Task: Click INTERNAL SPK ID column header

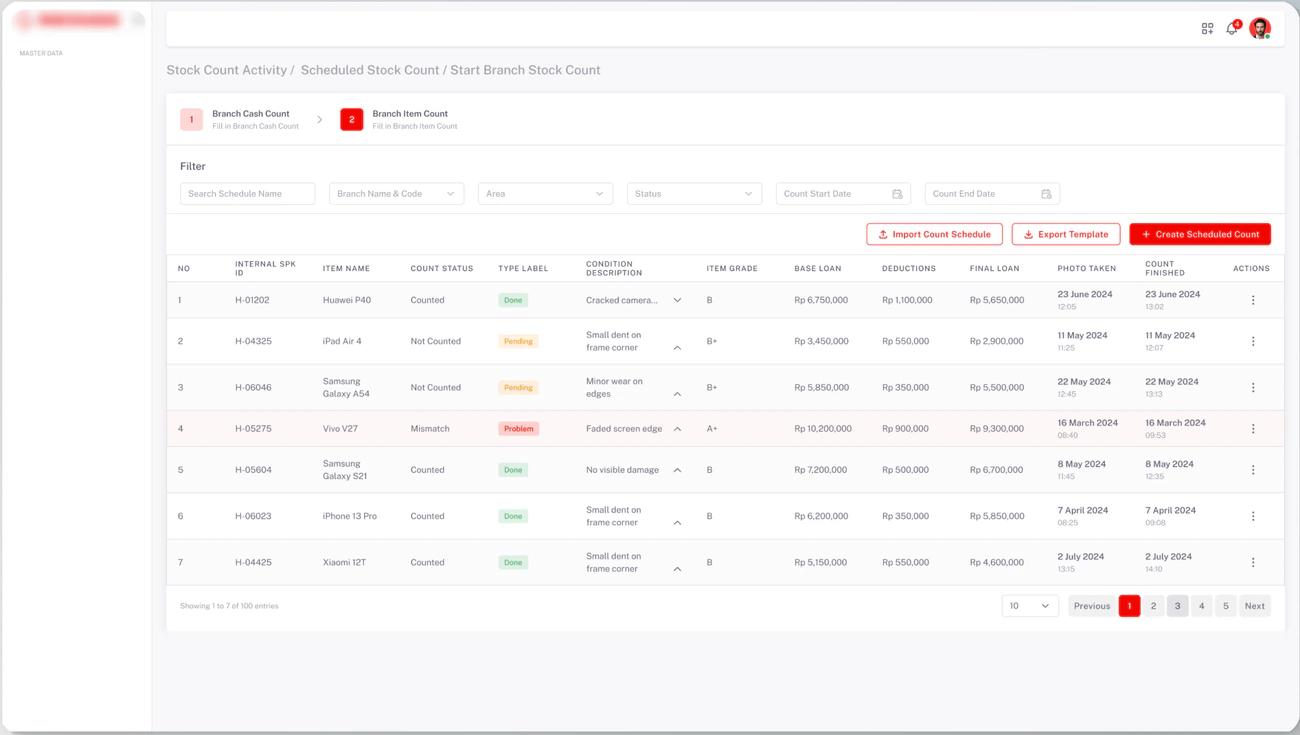Action: point(266,268)
